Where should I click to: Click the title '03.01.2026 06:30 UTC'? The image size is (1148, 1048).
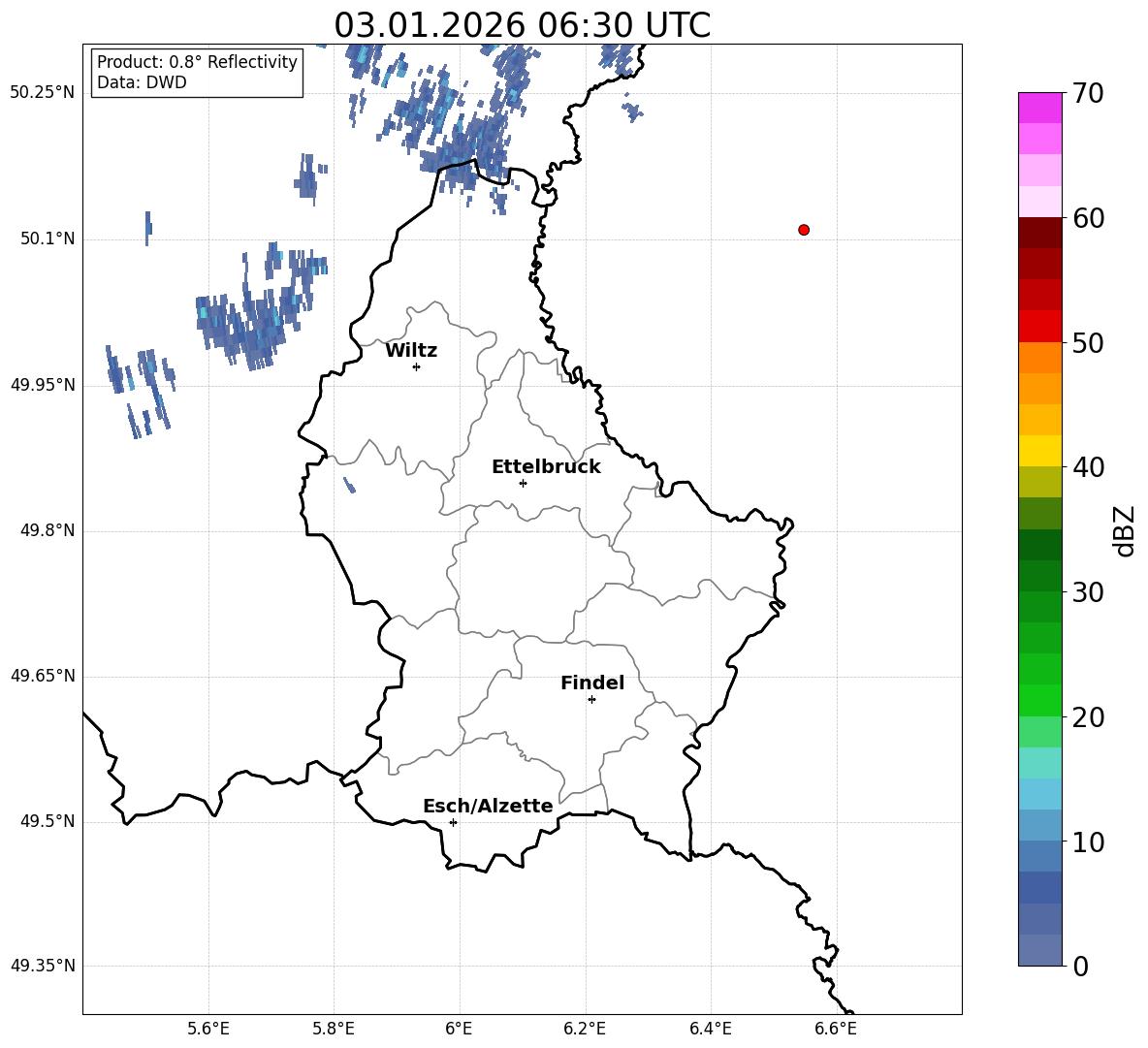(522, 25)
